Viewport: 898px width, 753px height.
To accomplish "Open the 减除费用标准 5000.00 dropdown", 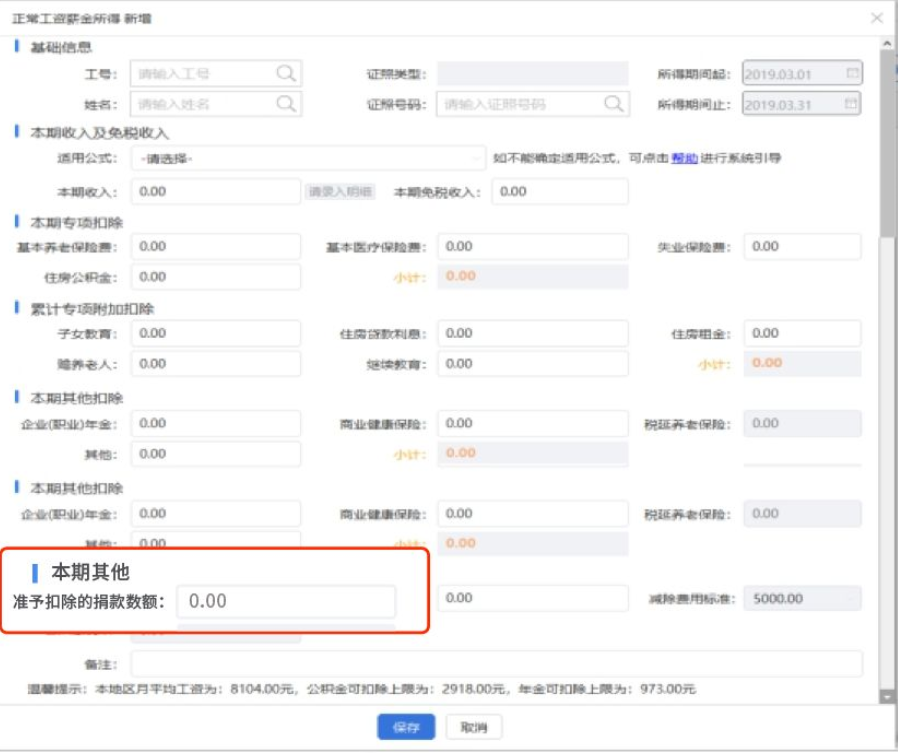I will click(802, 598).
